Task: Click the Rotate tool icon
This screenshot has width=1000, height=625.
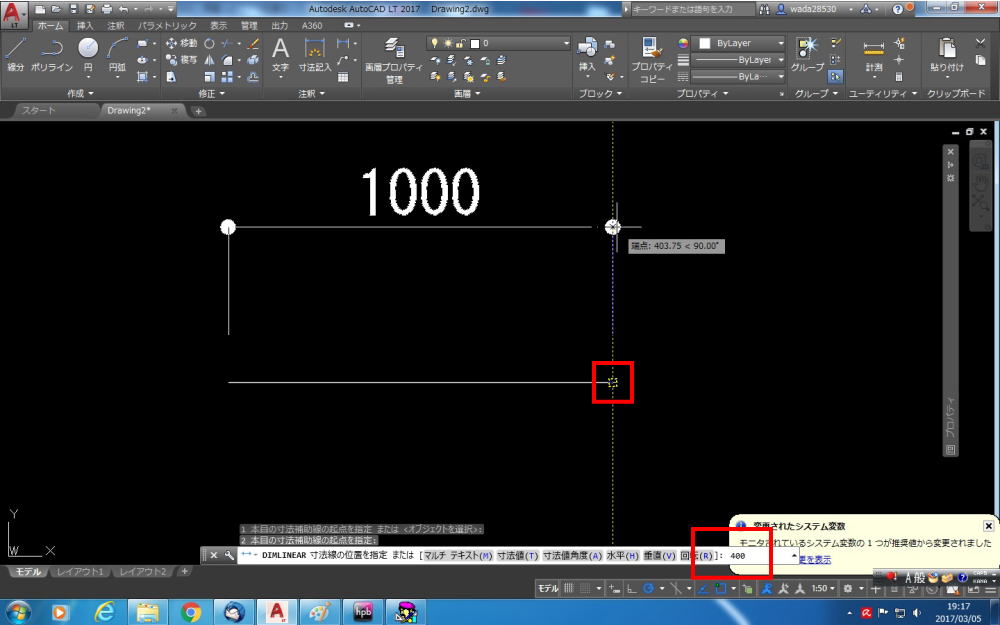Action: click(209, 43)
